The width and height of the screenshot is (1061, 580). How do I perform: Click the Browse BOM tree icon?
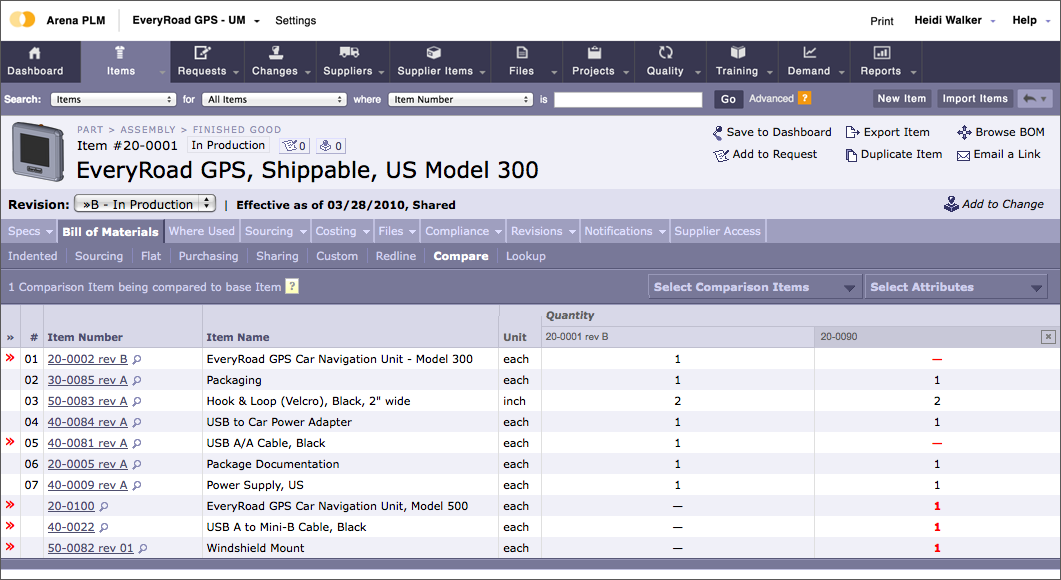(964, 133)
